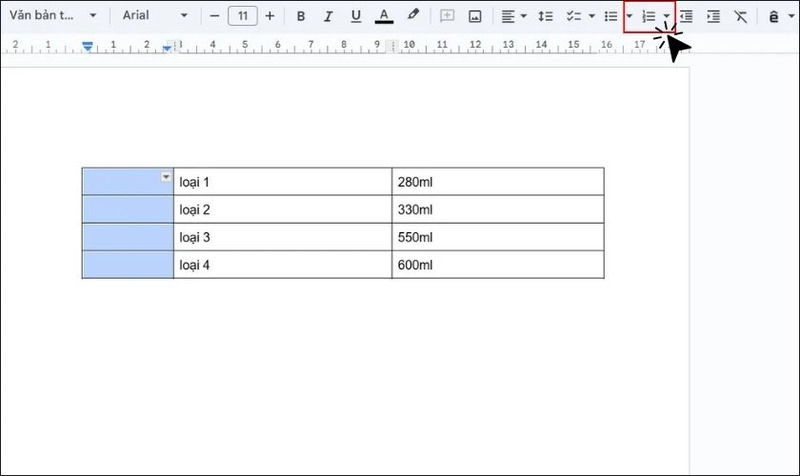
Task: Open the text color picker
Action: tap(384, 17)
